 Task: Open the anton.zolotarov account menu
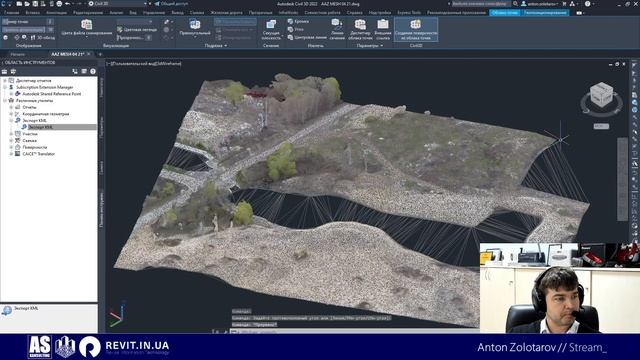click(x=540, y=4)
